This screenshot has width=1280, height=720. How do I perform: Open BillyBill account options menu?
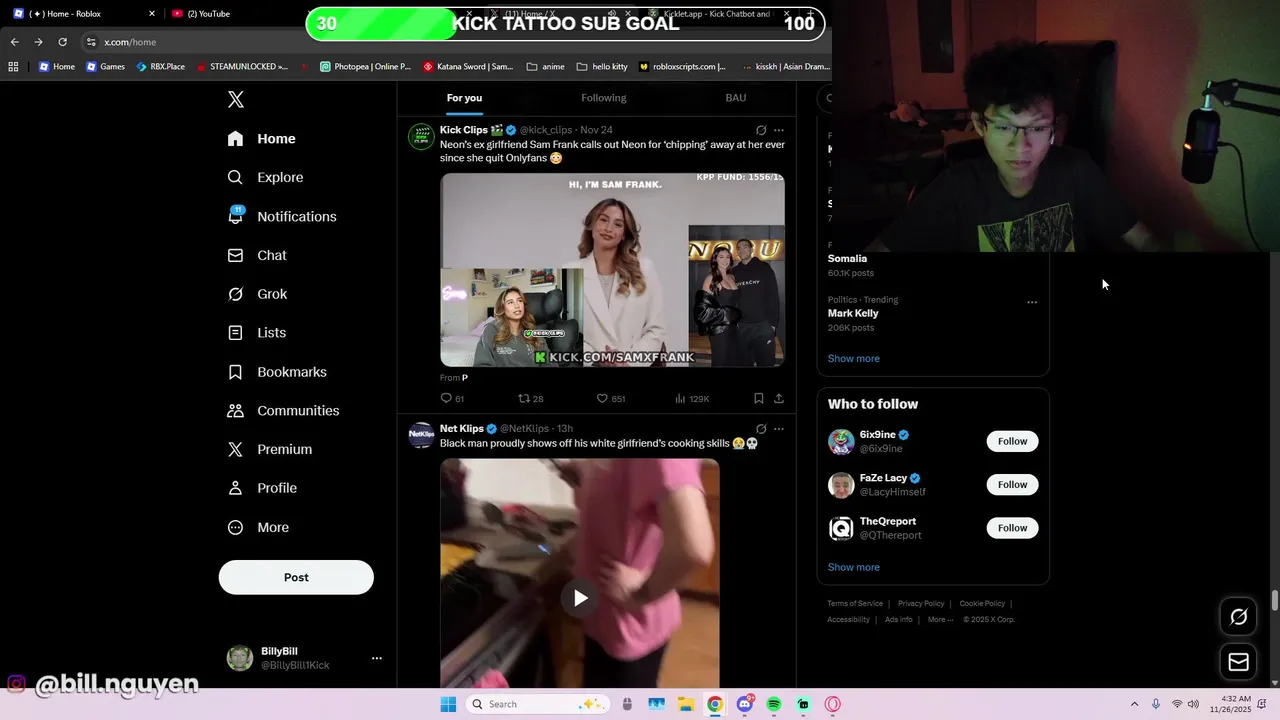coord(377,658)
